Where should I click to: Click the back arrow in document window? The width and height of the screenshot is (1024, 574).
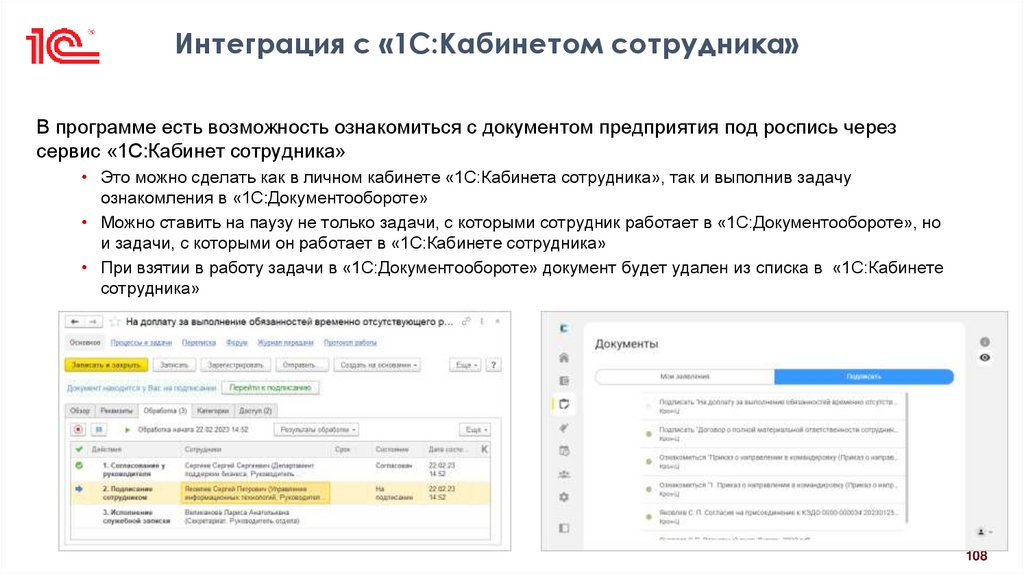point(75,322)
